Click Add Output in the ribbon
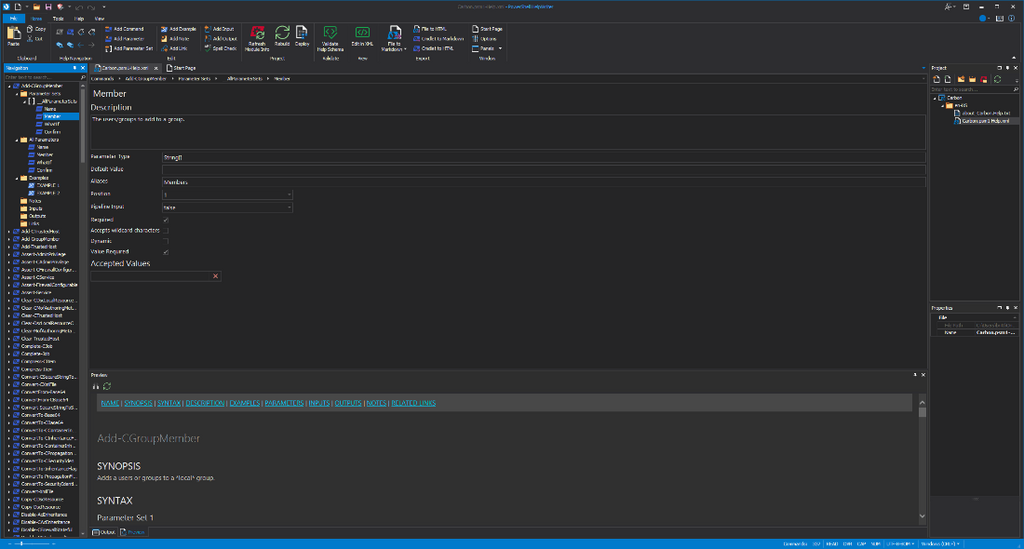 tap(220, 39)
